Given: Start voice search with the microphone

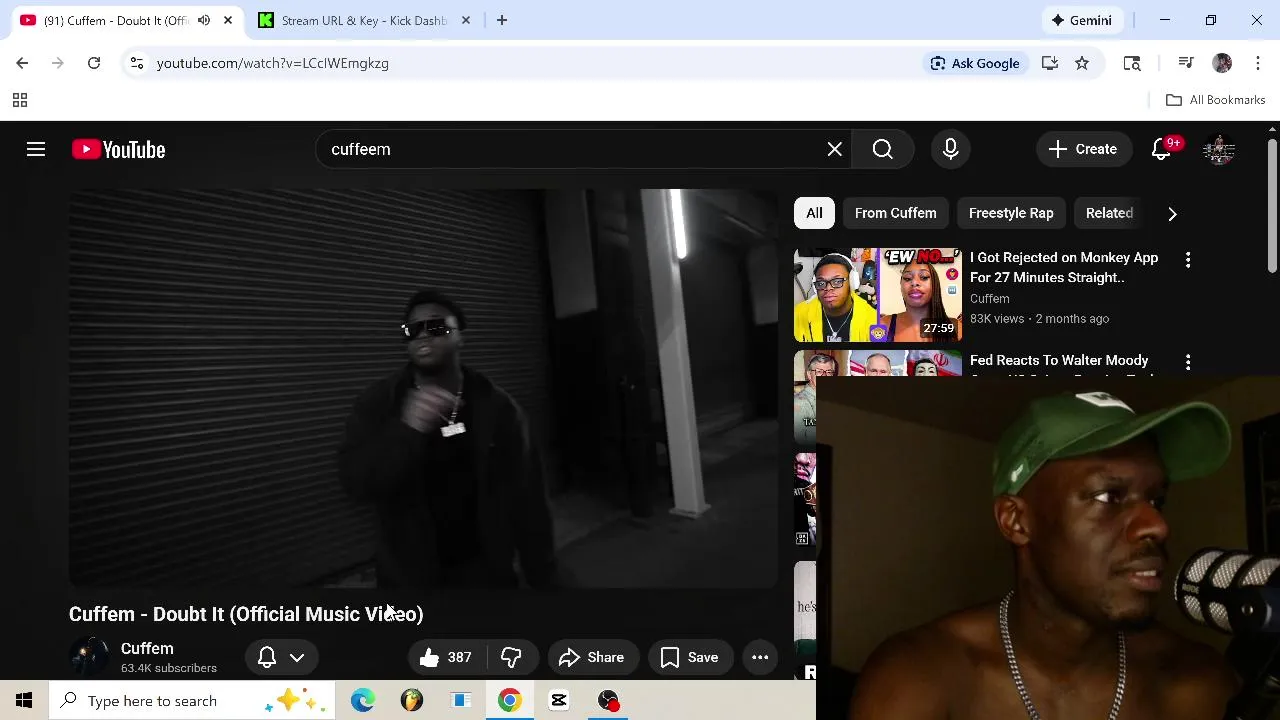Looking at the screenshot, I should (x=951, y=149).
